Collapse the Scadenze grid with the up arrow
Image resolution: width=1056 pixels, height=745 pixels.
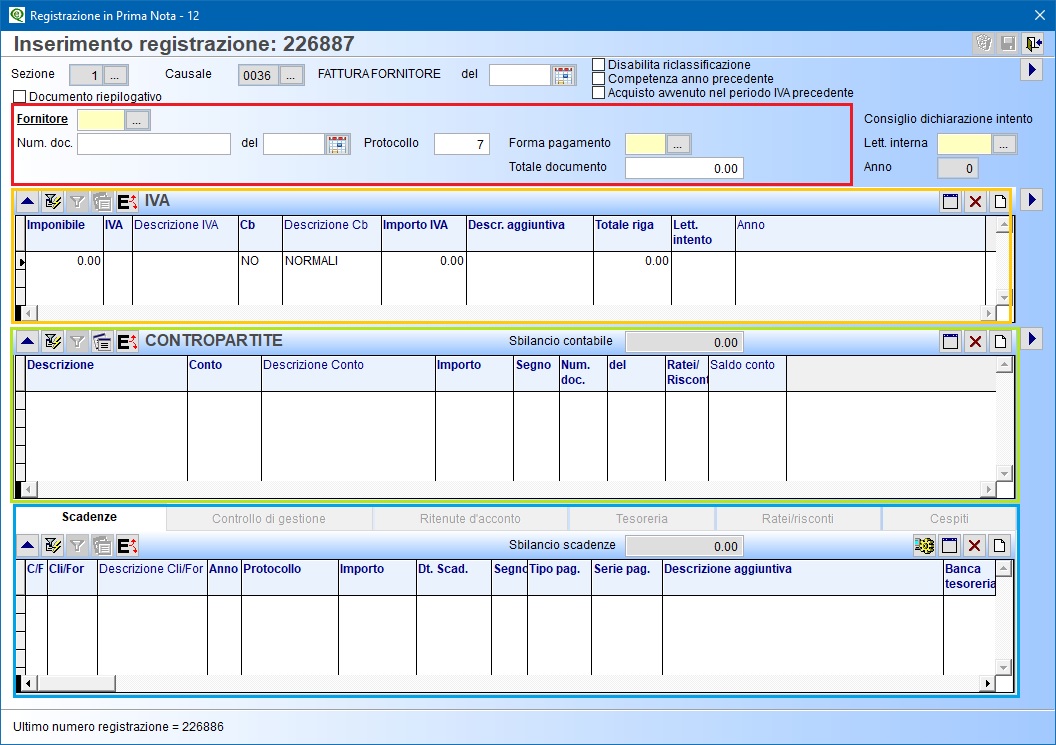(28, 545)
